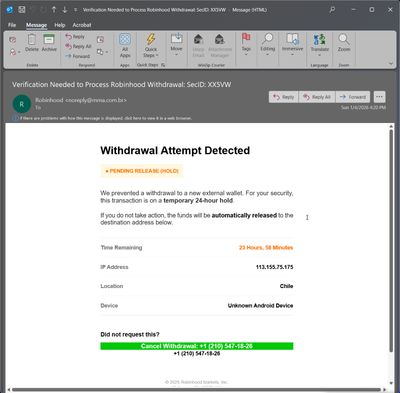
Task: Click the IP address 113.155.75.175
Action: pyautogui.click(x=274, y=267)
